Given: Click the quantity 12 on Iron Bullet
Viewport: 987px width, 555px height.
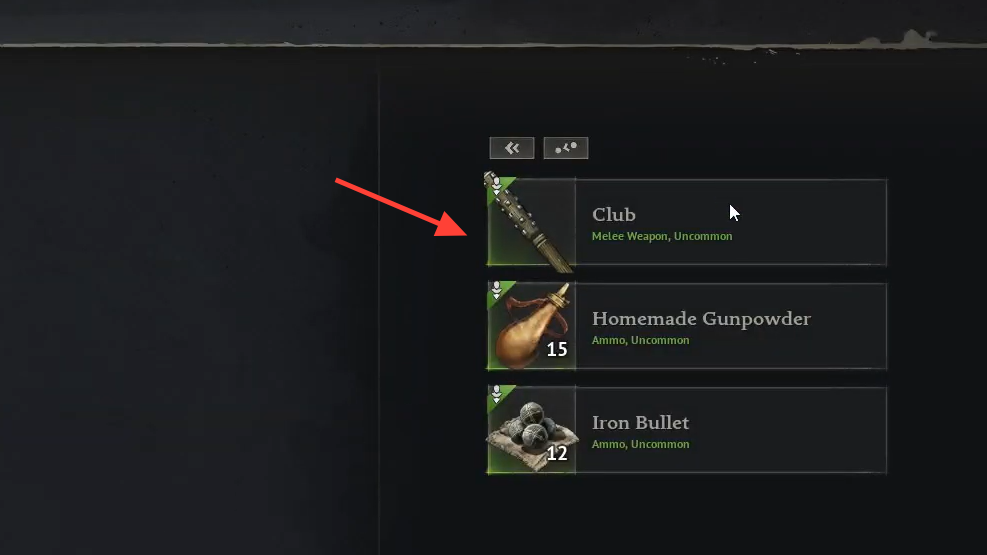Looking at the screenshot, I should click(x=556, y=453).
